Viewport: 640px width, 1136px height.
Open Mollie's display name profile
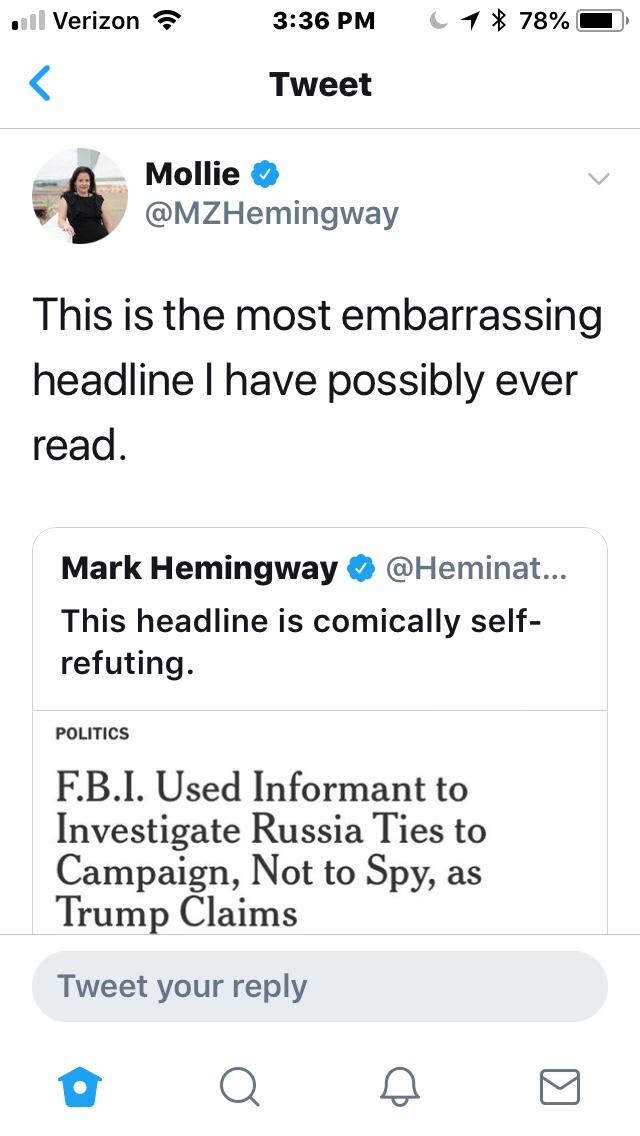pyautogui.click(x=193, y=174)
